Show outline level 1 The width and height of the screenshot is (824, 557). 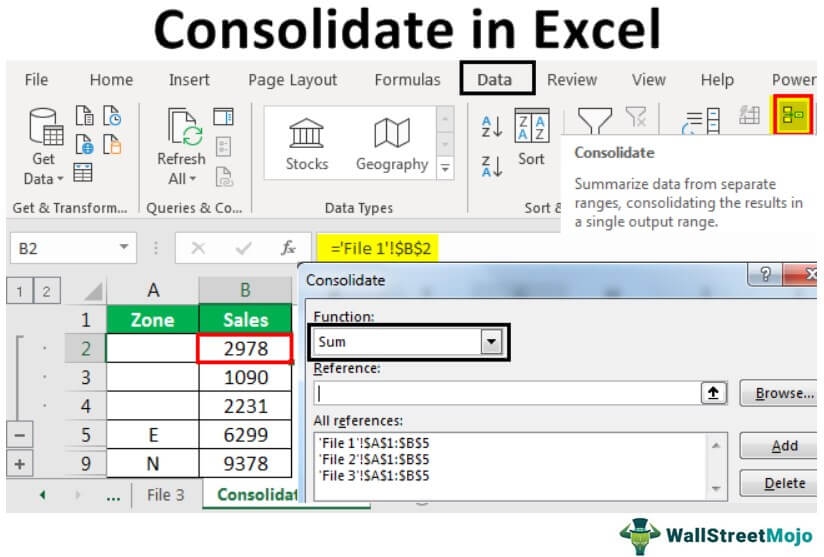coord(19,291)
